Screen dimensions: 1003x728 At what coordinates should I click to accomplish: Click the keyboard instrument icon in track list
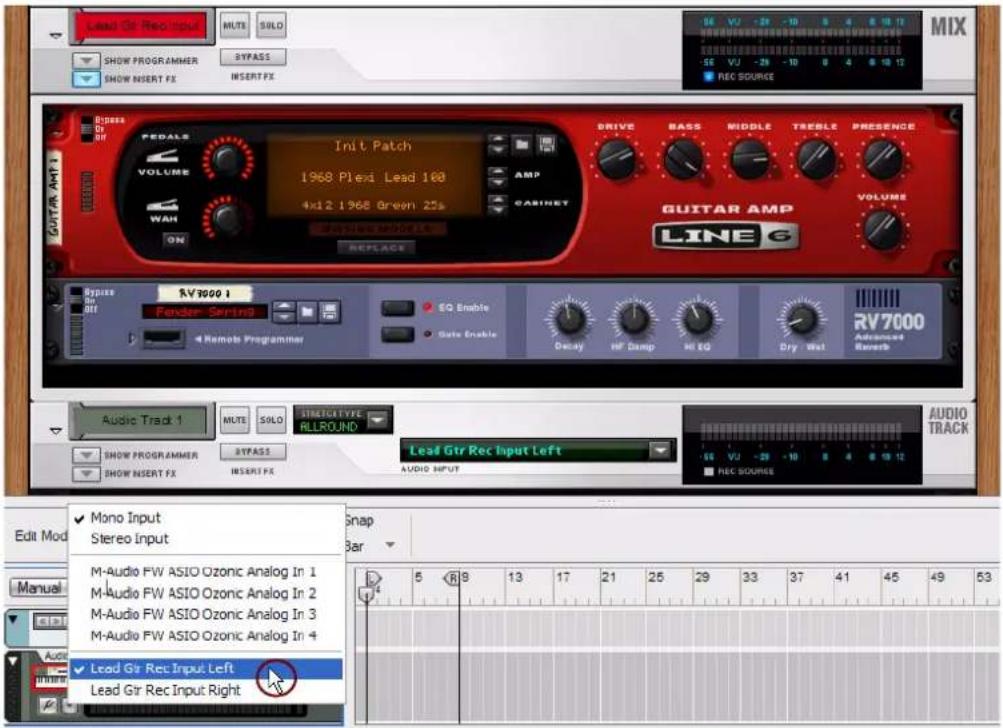point(50,678)
